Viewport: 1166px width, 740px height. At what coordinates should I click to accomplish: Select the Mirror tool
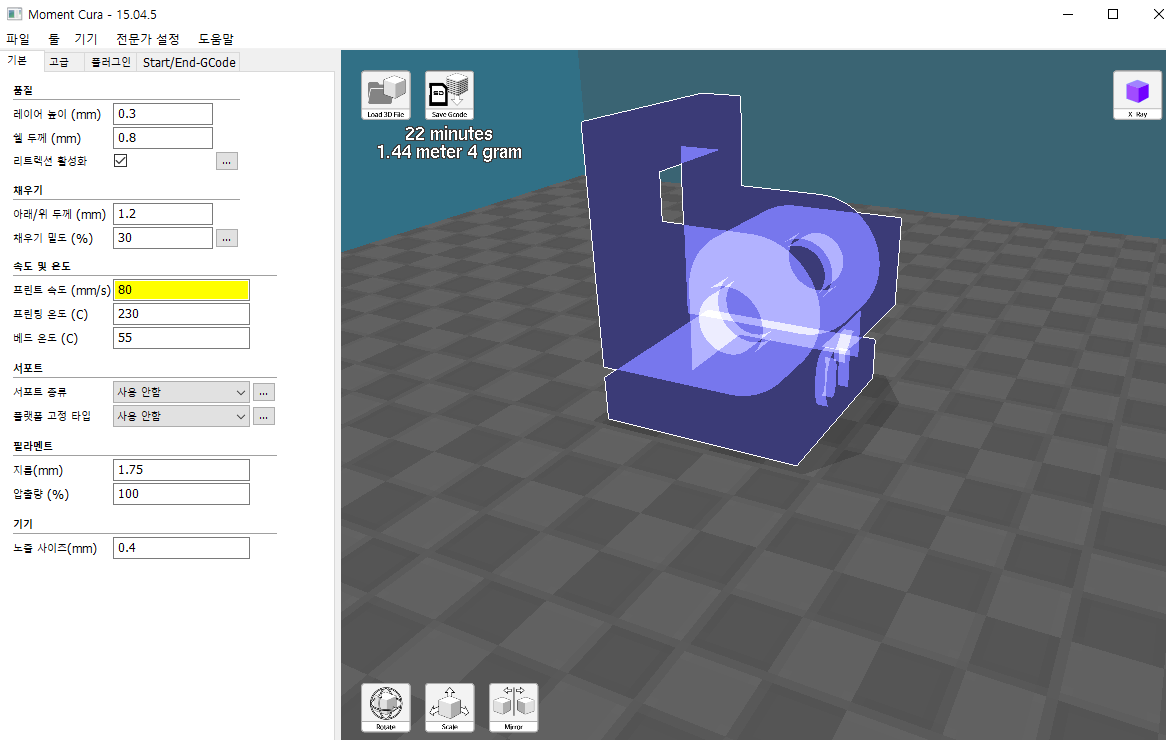point(513,708)
